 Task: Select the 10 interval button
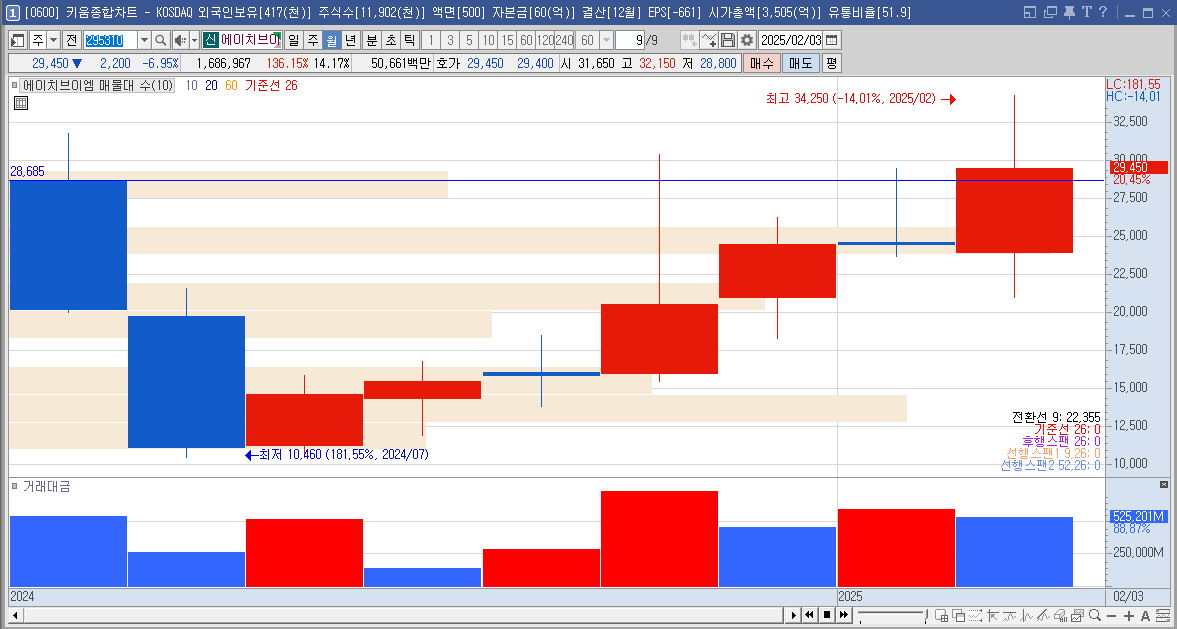pos(488,40)
